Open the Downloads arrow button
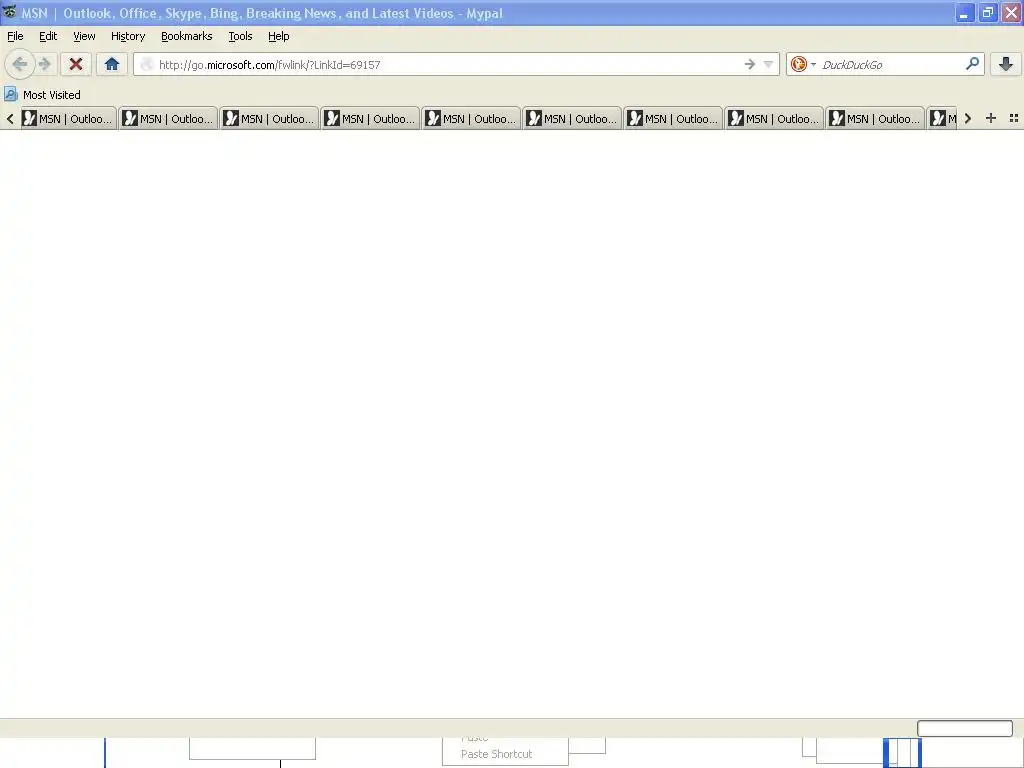Screen dimensions: 1024x768 (1006, 64)
